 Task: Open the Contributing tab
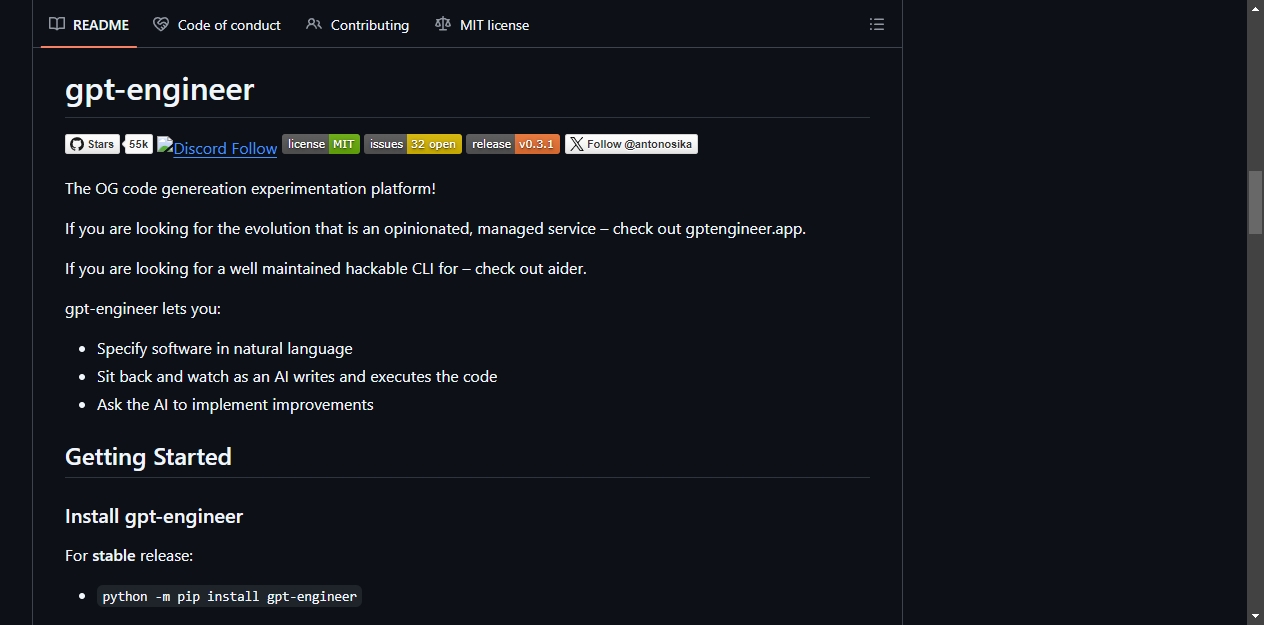click(x=357, y=24)
